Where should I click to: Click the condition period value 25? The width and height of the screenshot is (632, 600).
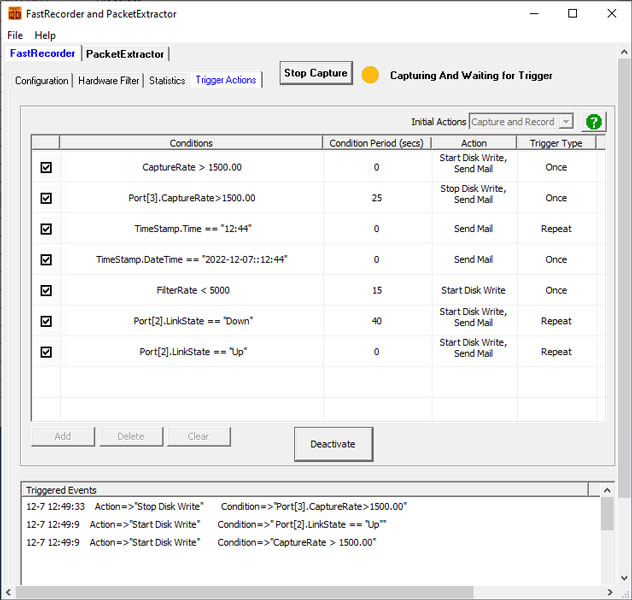377,198
